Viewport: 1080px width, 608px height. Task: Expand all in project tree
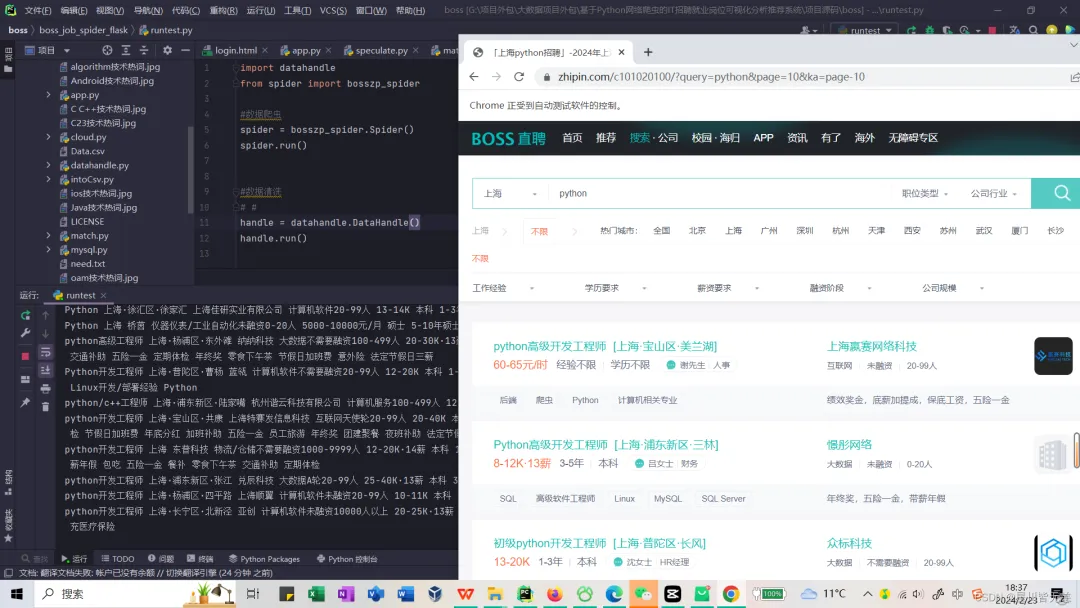125,50
